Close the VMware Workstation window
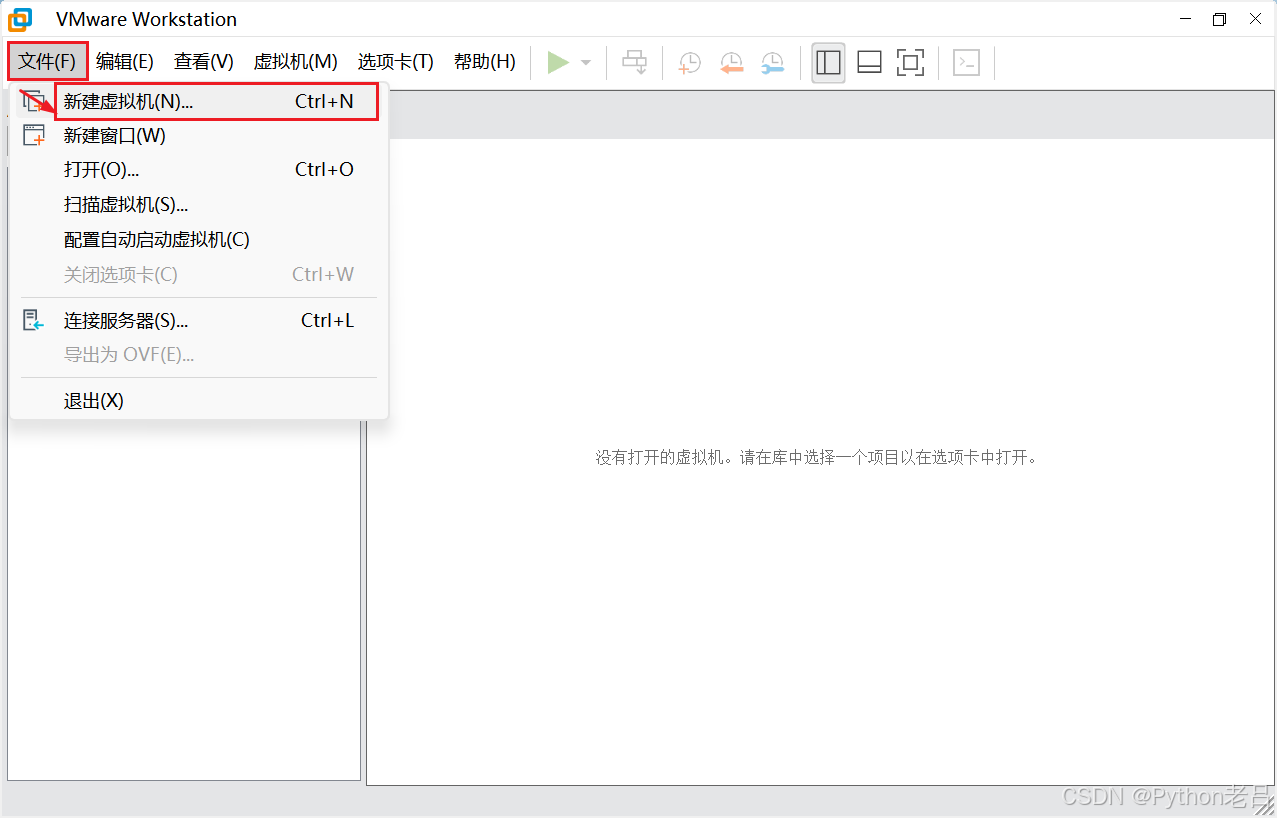The image size is (1277, 818). (1253, 19)
